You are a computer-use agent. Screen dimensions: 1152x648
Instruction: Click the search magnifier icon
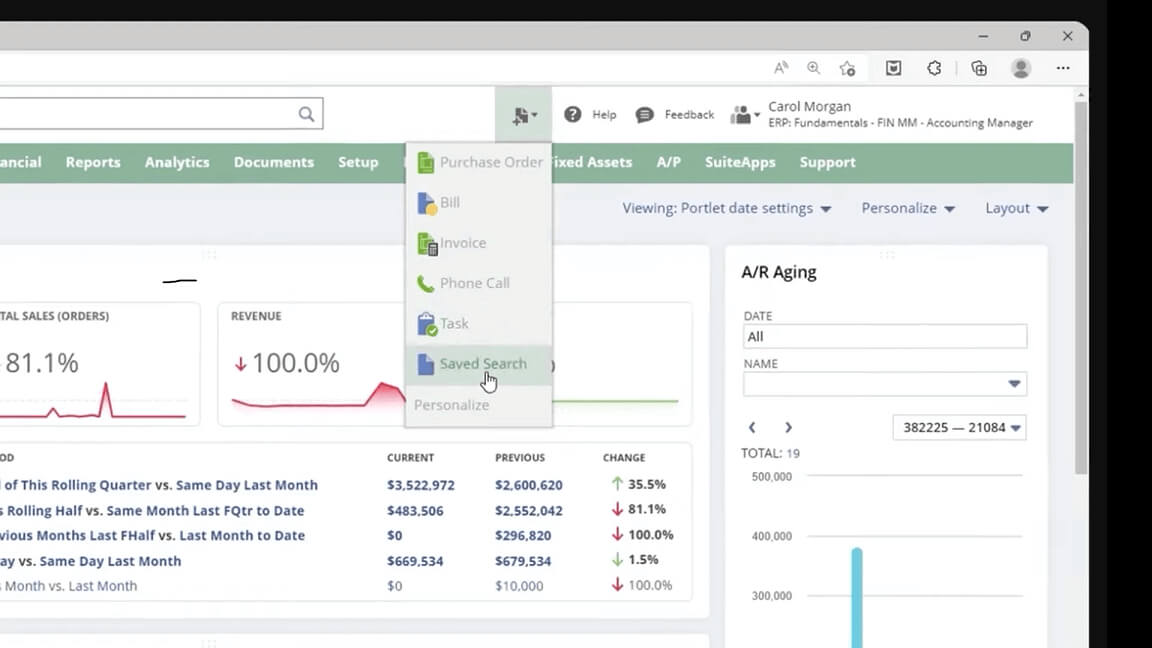point(306,113)
